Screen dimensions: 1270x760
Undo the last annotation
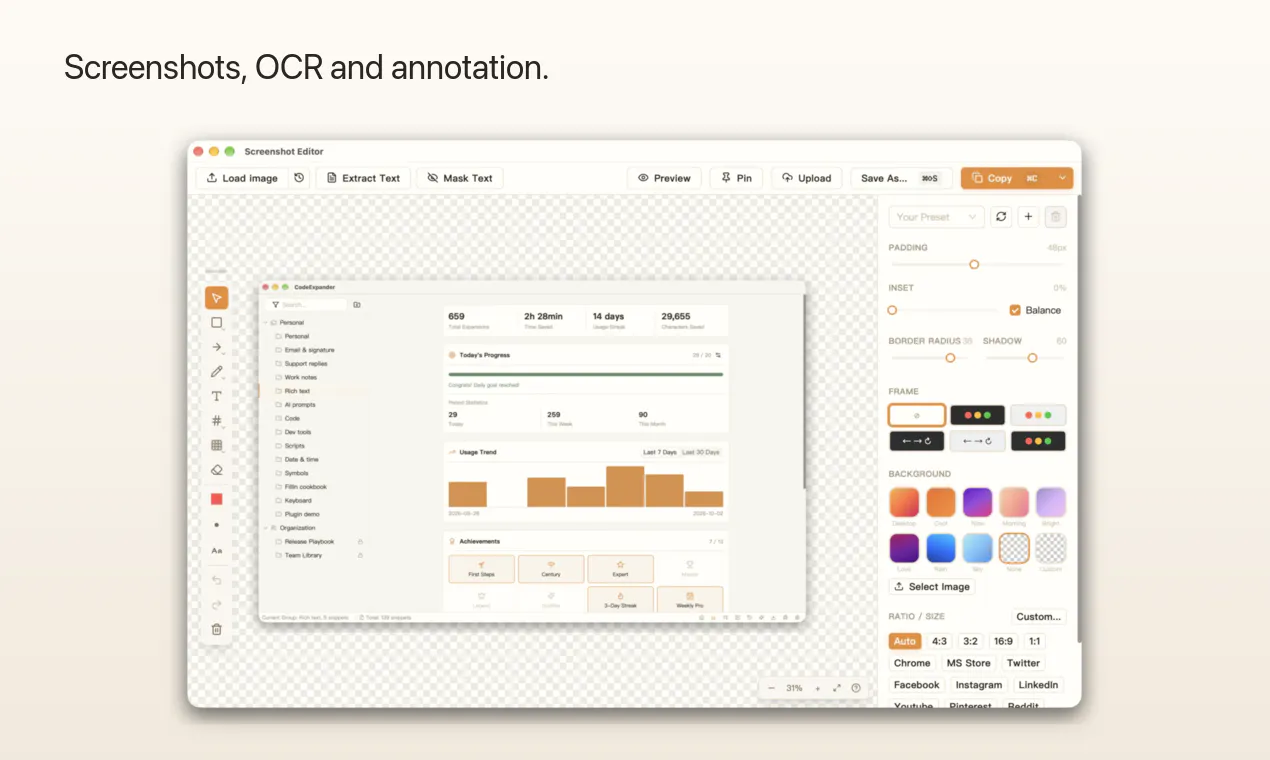tap(217, 580)
